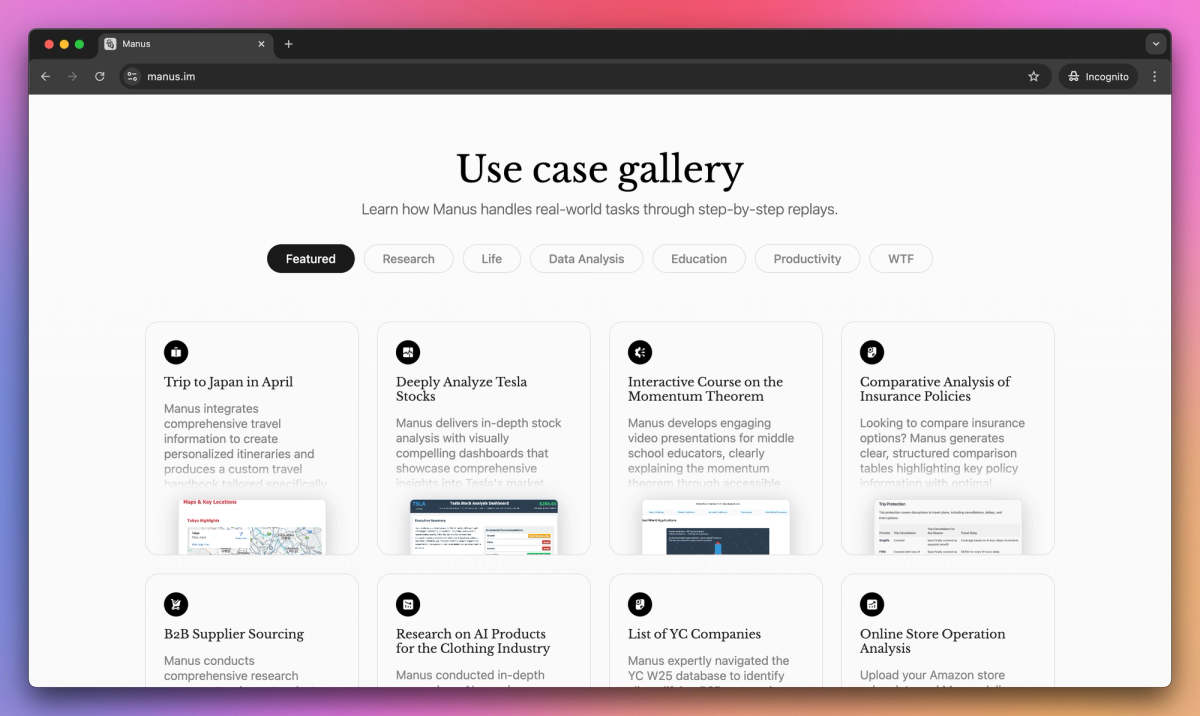Click the Trip Protection table preview thumbnail
The width and height of the screenshot is (1200, 716).
point(948,527)
